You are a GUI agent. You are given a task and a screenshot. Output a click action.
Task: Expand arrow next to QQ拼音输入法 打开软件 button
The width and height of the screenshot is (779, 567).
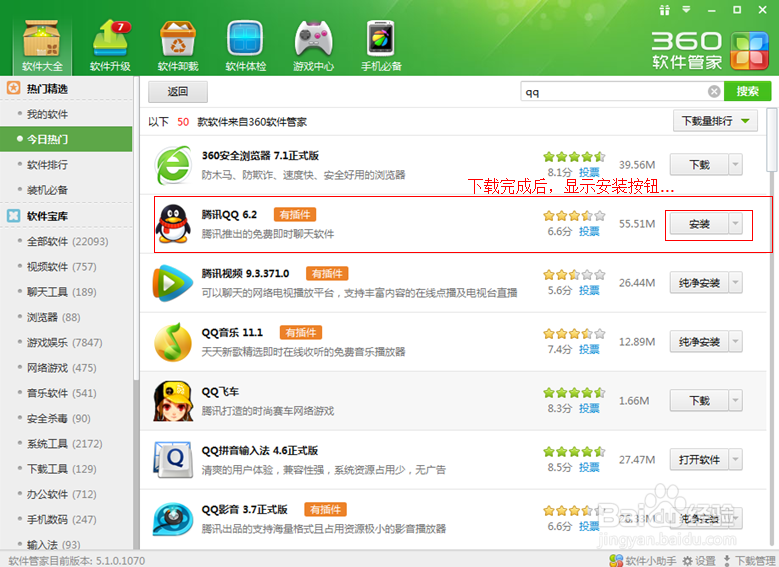click(x=735, y=460)
